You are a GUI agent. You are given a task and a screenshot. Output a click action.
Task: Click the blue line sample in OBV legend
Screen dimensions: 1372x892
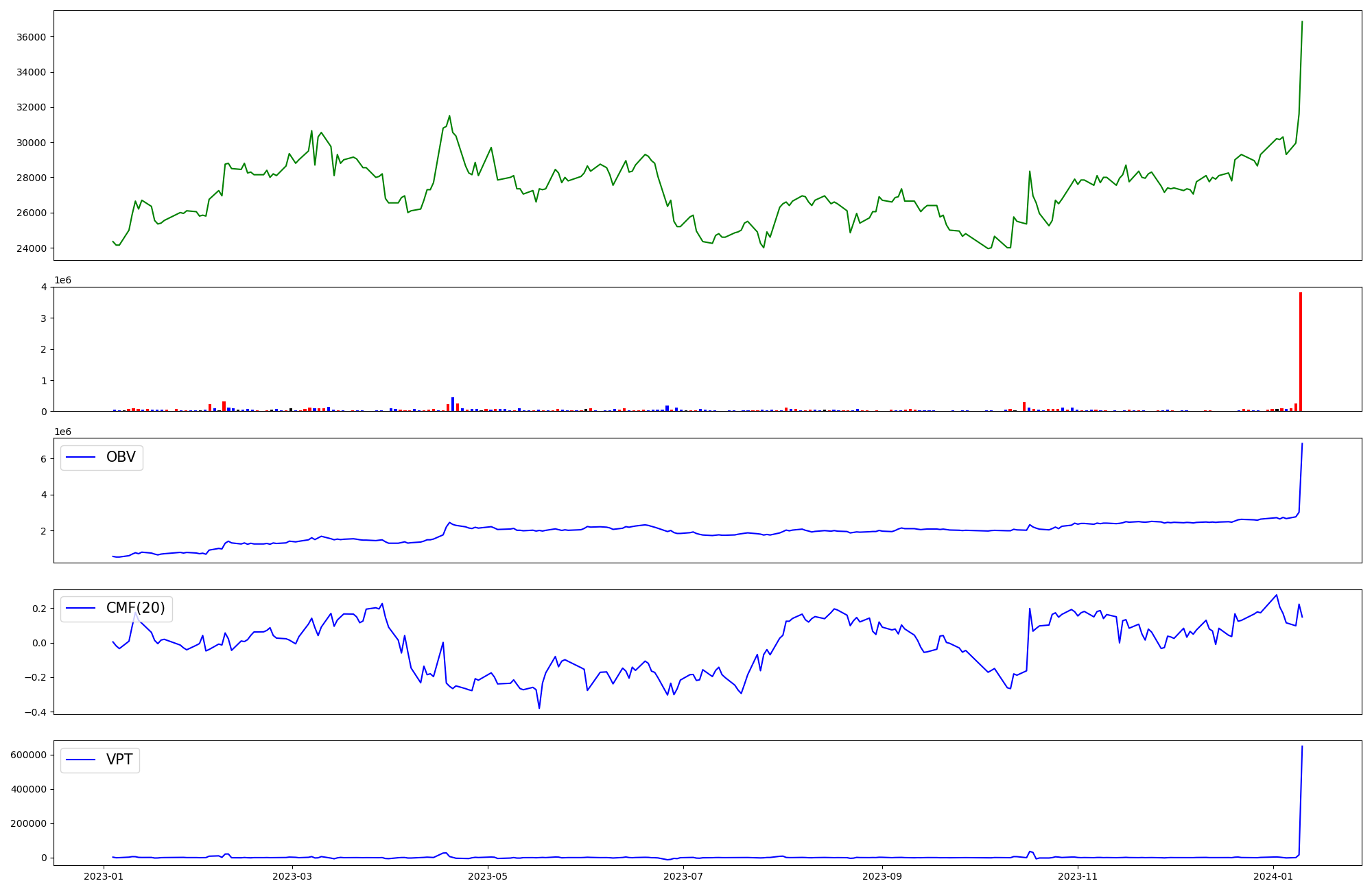82,457
